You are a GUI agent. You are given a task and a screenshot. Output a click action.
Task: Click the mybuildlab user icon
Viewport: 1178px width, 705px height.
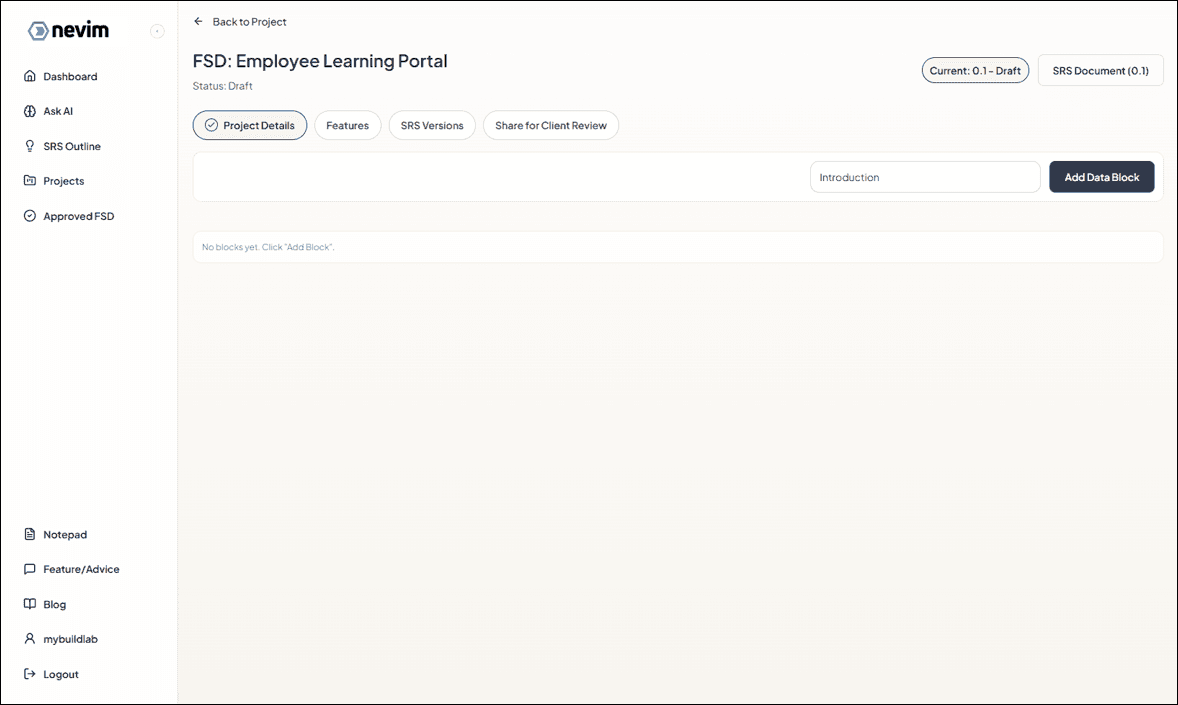(30, 639)
